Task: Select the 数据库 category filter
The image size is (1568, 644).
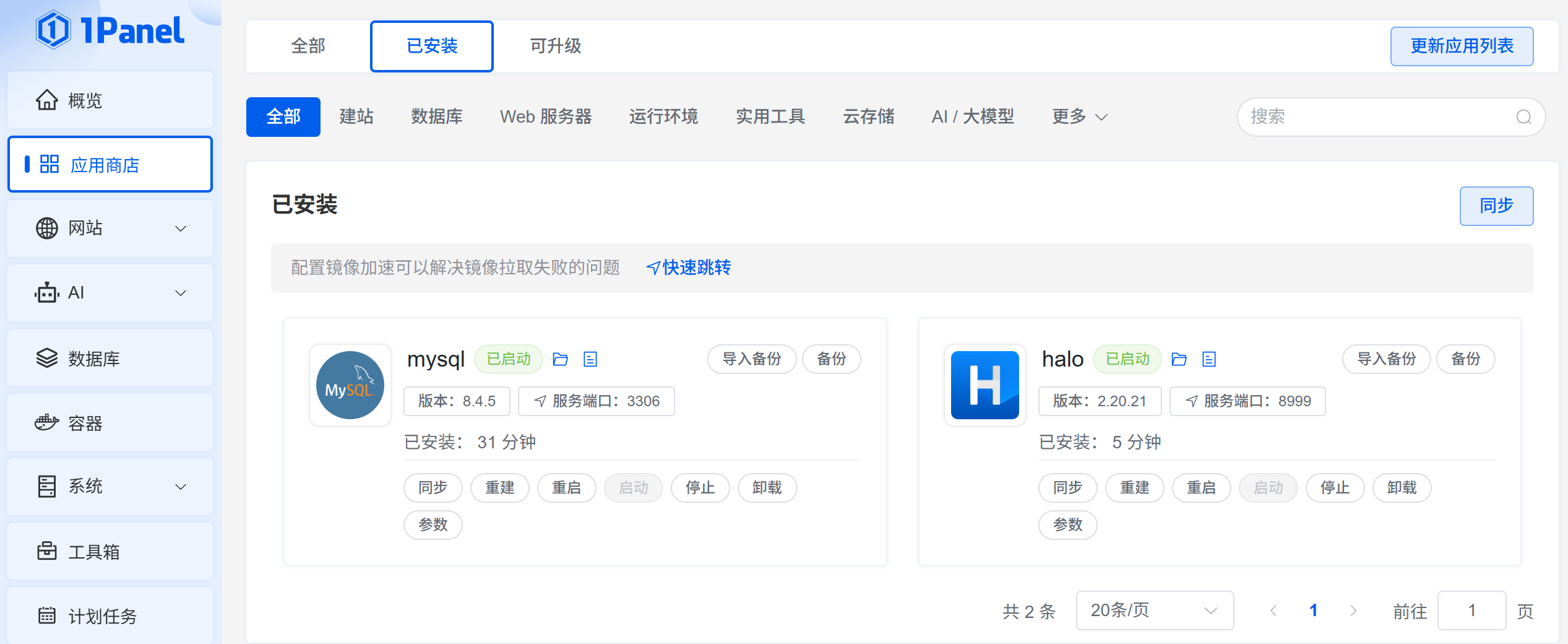Action: [x=437, y=116]
